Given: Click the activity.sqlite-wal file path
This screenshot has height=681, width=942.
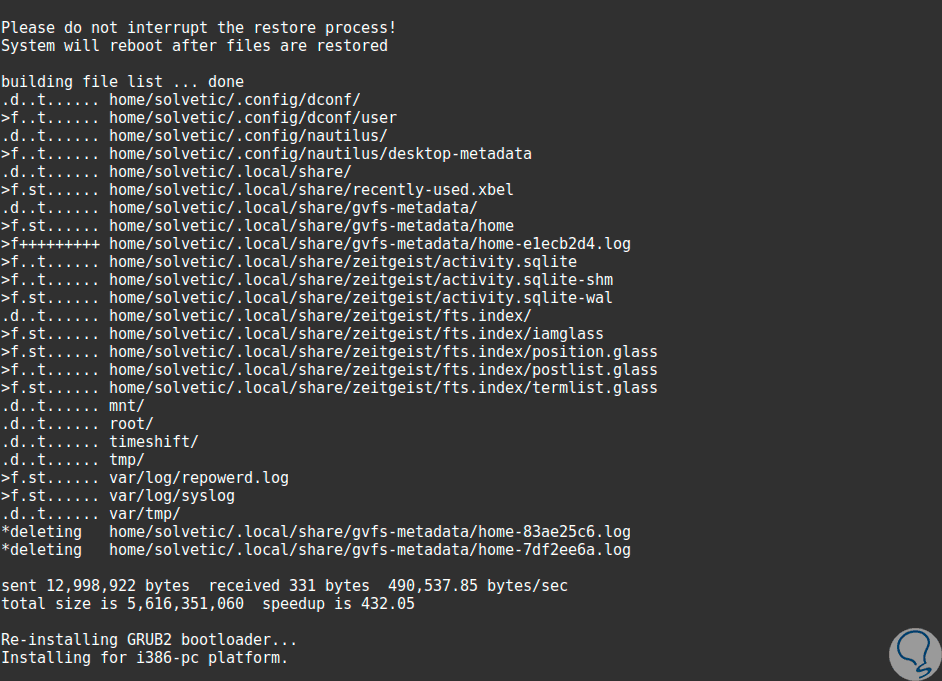Looking at the screenshot, I should click(361, 297).
